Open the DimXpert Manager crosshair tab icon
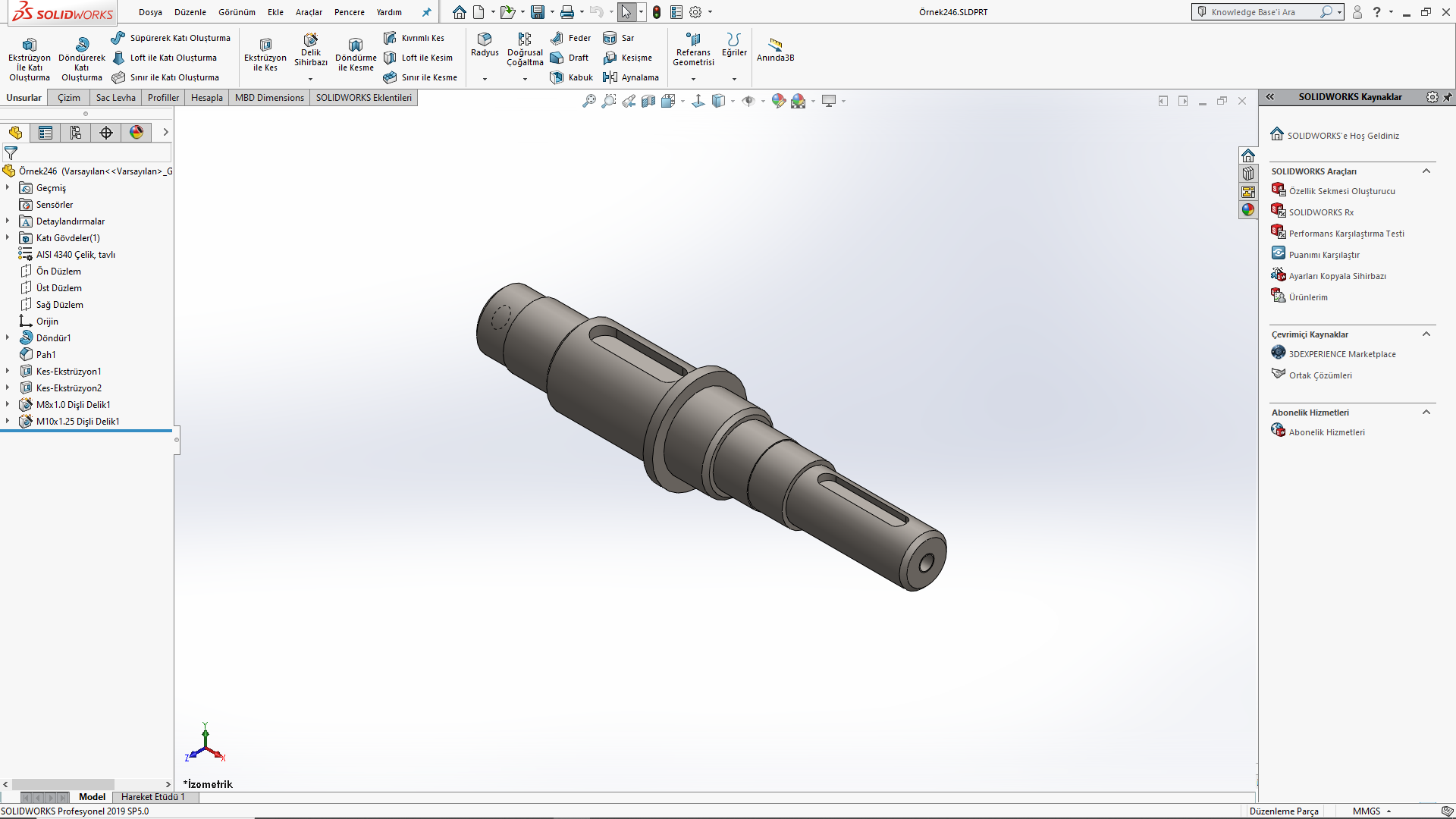The height and width of the screenshot is (819, 1456). (106, 133)
